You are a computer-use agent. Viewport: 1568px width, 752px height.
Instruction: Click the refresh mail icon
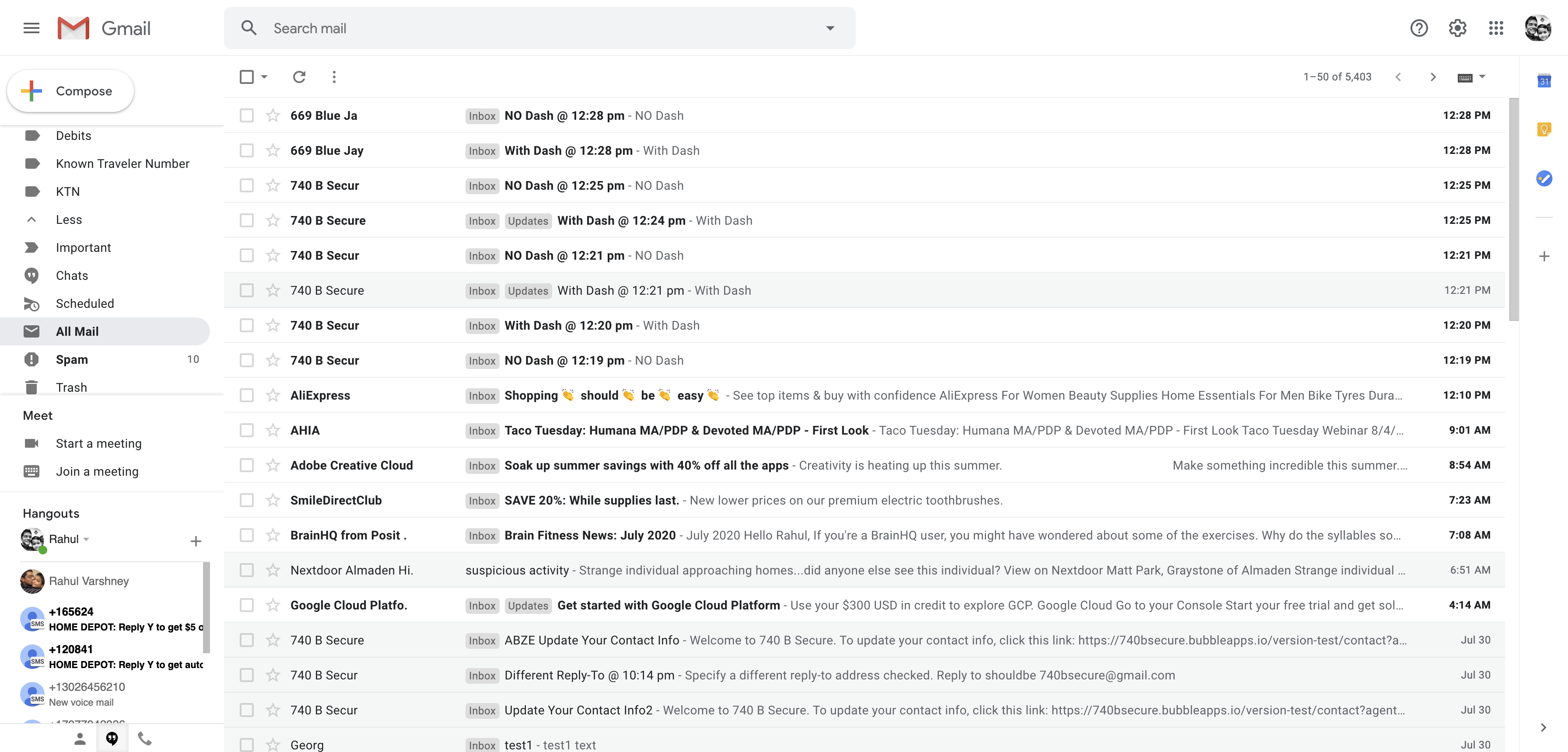coord(299,77)
